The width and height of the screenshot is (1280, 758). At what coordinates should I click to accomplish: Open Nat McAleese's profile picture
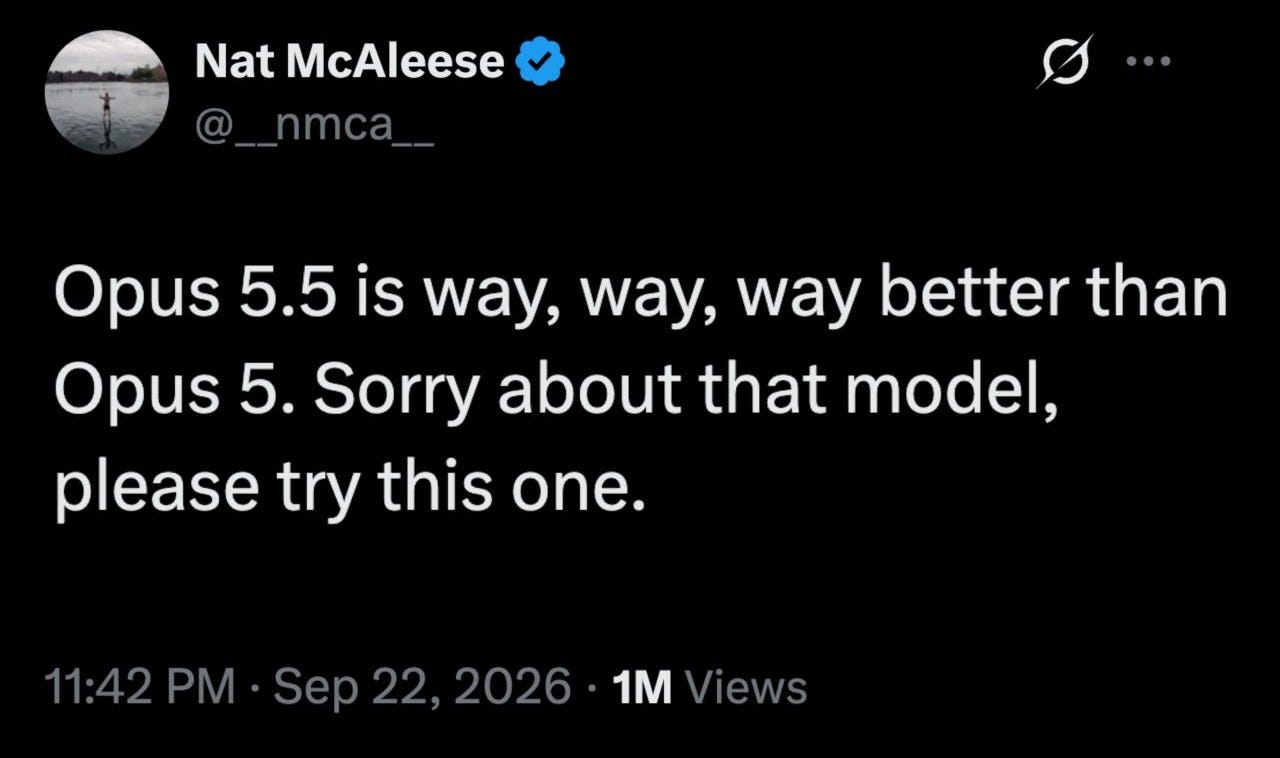click(x=107, y=91)
